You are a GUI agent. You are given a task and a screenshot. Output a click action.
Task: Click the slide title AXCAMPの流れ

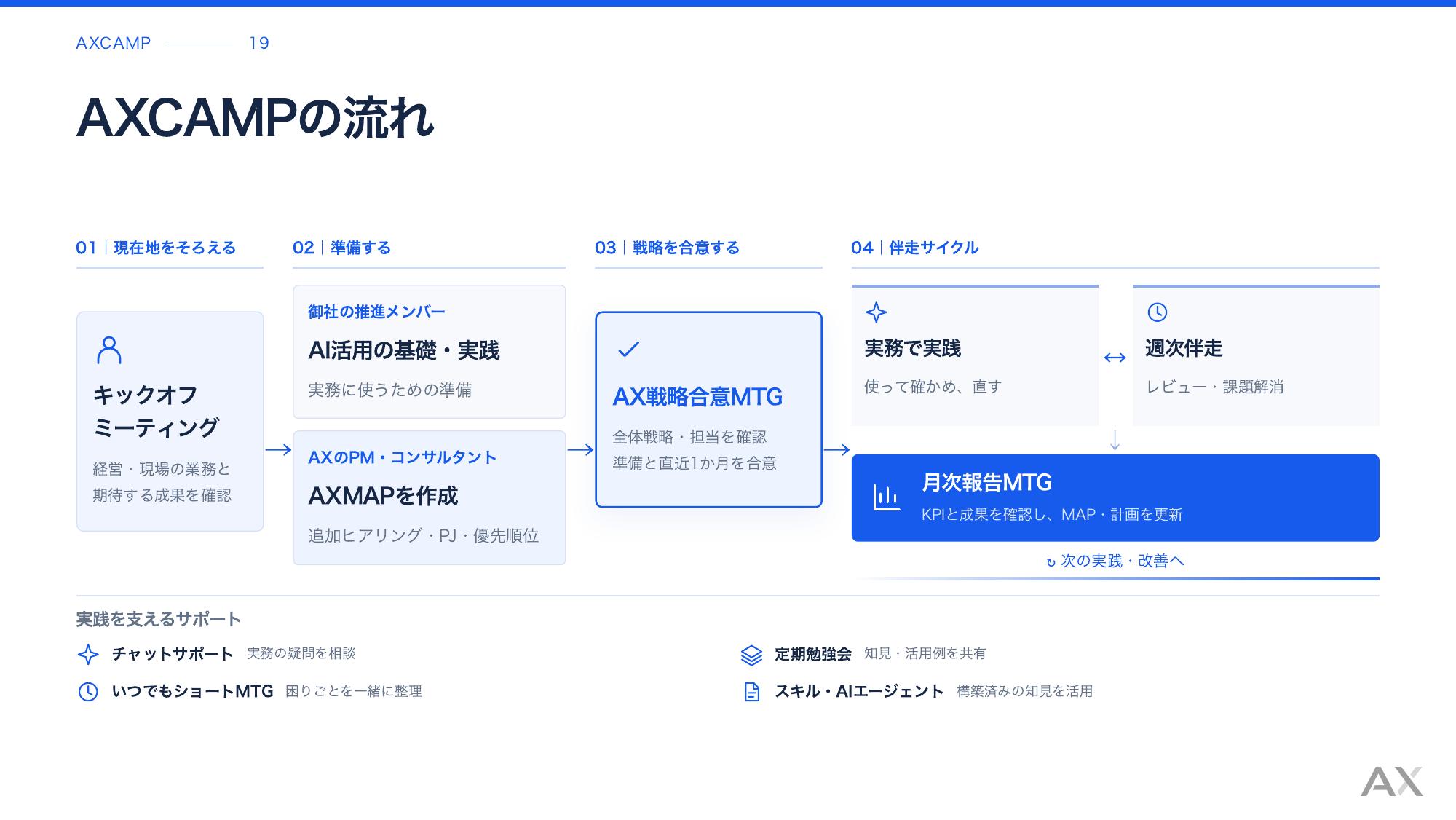point(255,118)
